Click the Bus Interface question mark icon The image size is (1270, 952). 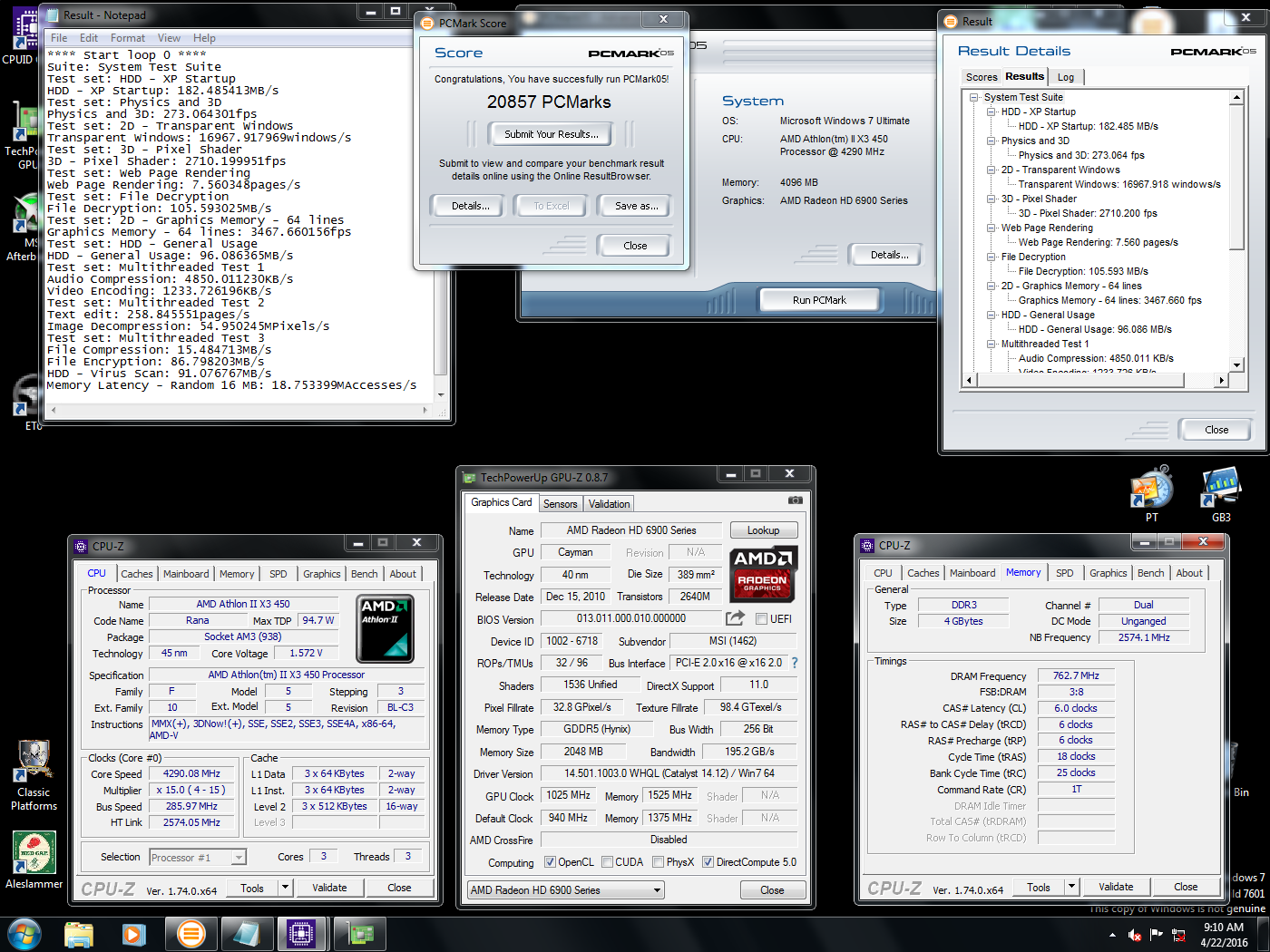[795, 663]
